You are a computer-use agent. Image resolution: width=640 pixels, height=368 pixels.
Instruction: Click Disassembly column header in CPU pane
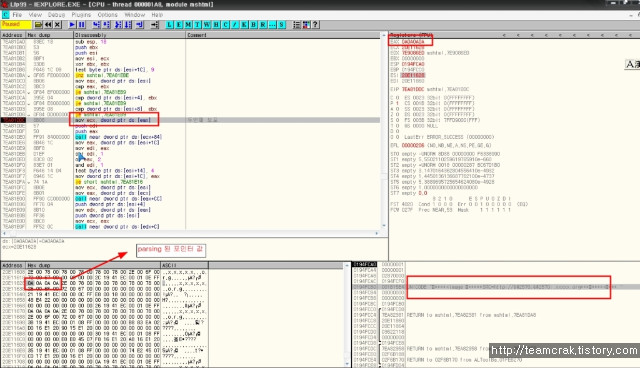click(x=129, y=35)
